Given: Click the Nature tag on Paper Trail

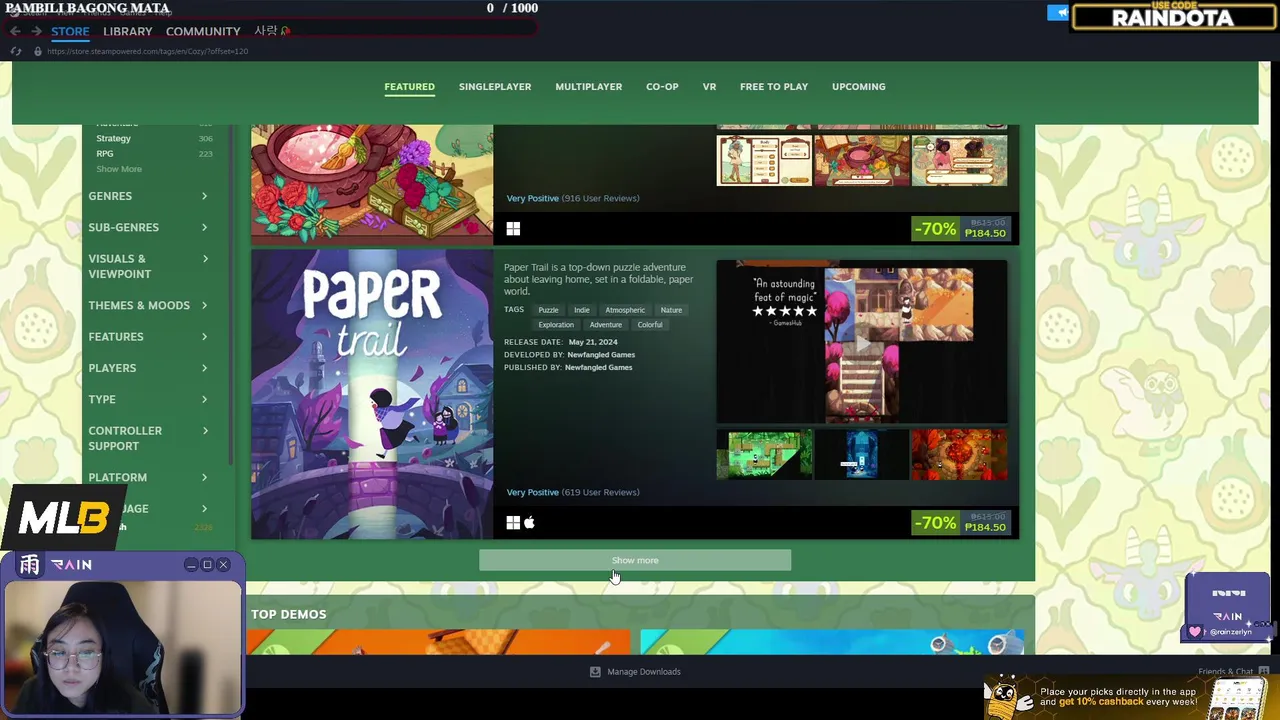Looking at the screenshot, I should 671,310.
